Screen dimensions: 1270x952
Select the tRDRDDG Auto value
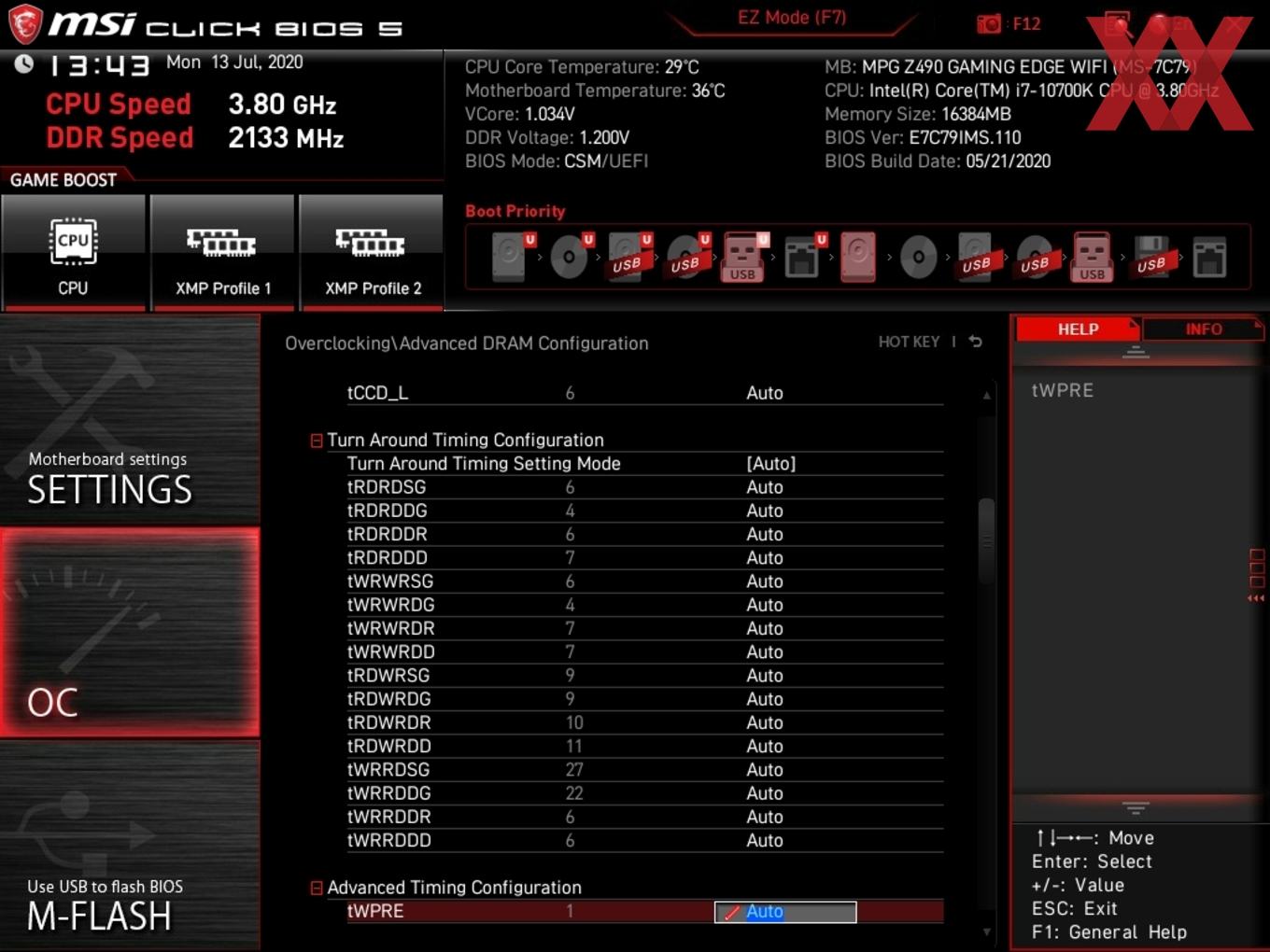(x=764, y=511)
